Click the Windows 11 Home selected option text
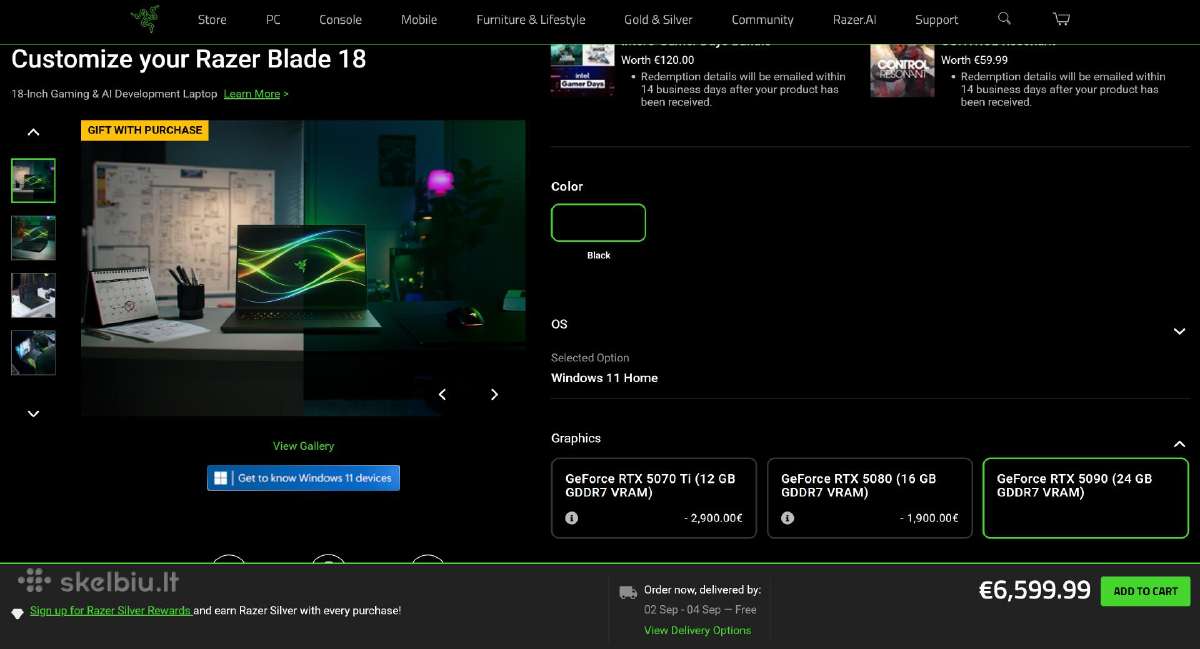 click(x=604, y=378)
